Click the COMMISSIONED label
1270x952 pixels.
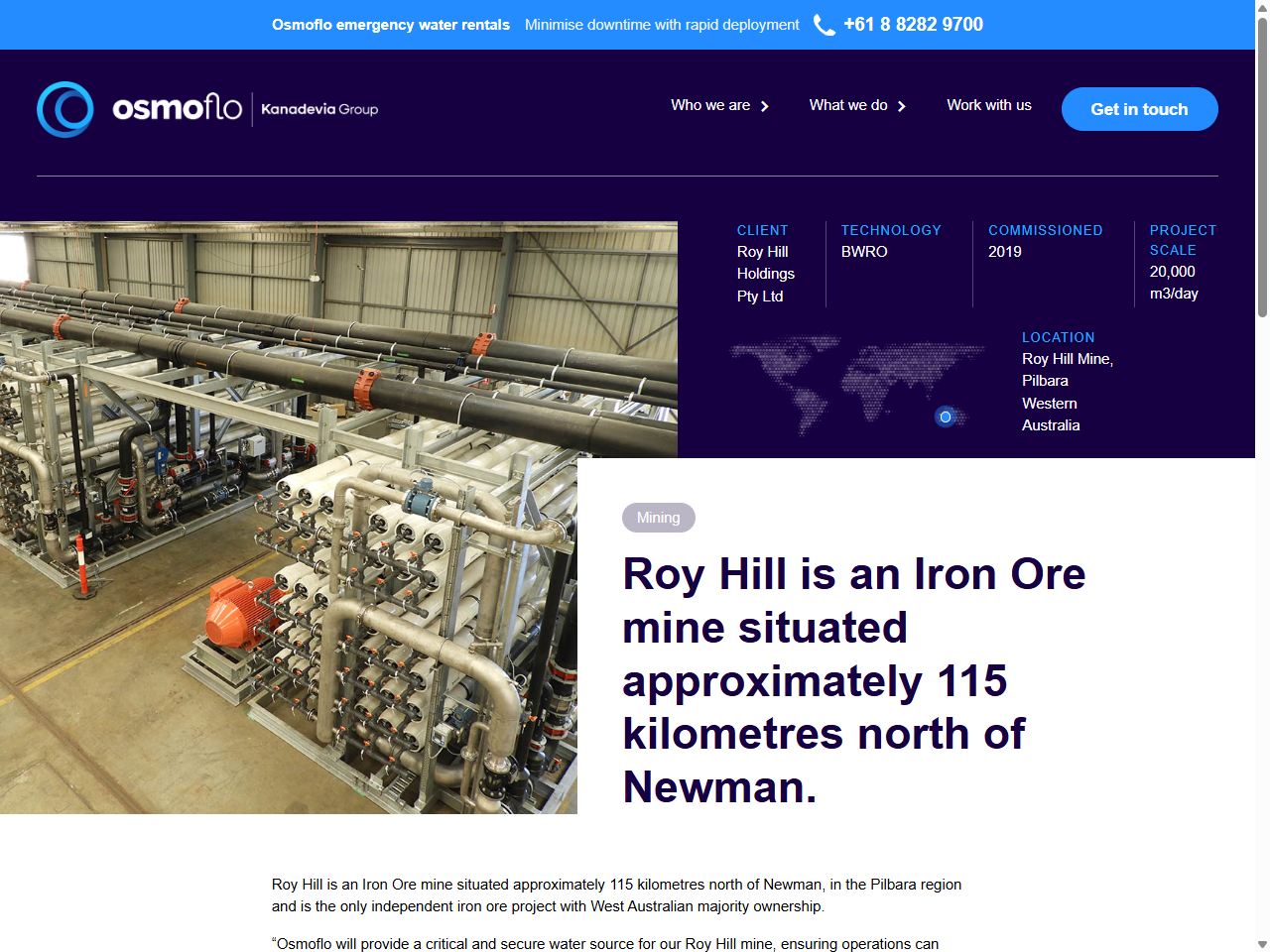pyautogui.click(x=1046, y=230)
